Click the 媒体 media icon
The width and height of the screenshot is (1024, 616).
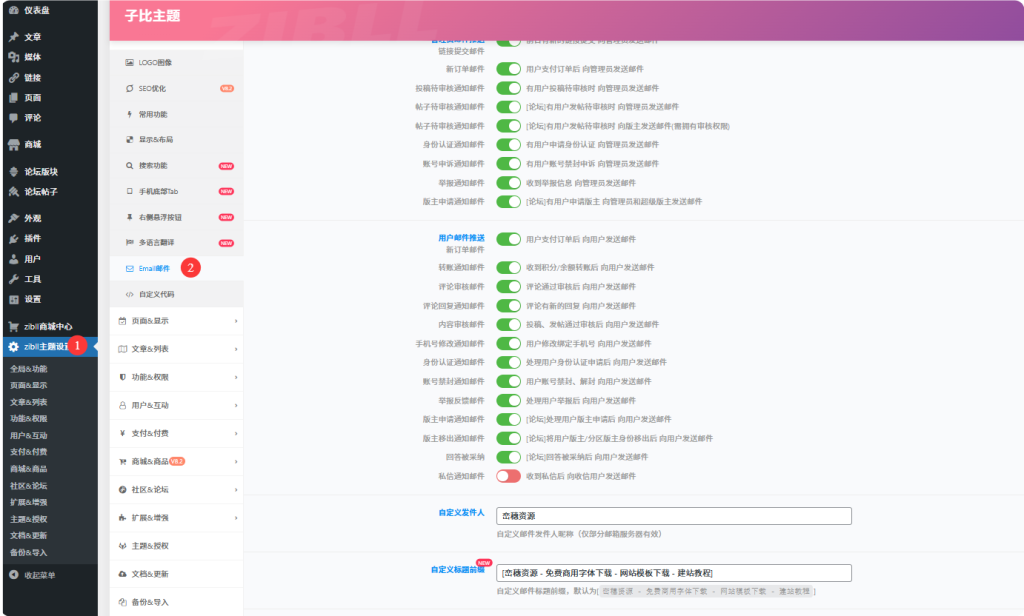pyautogui.click(x=14, y=57)
